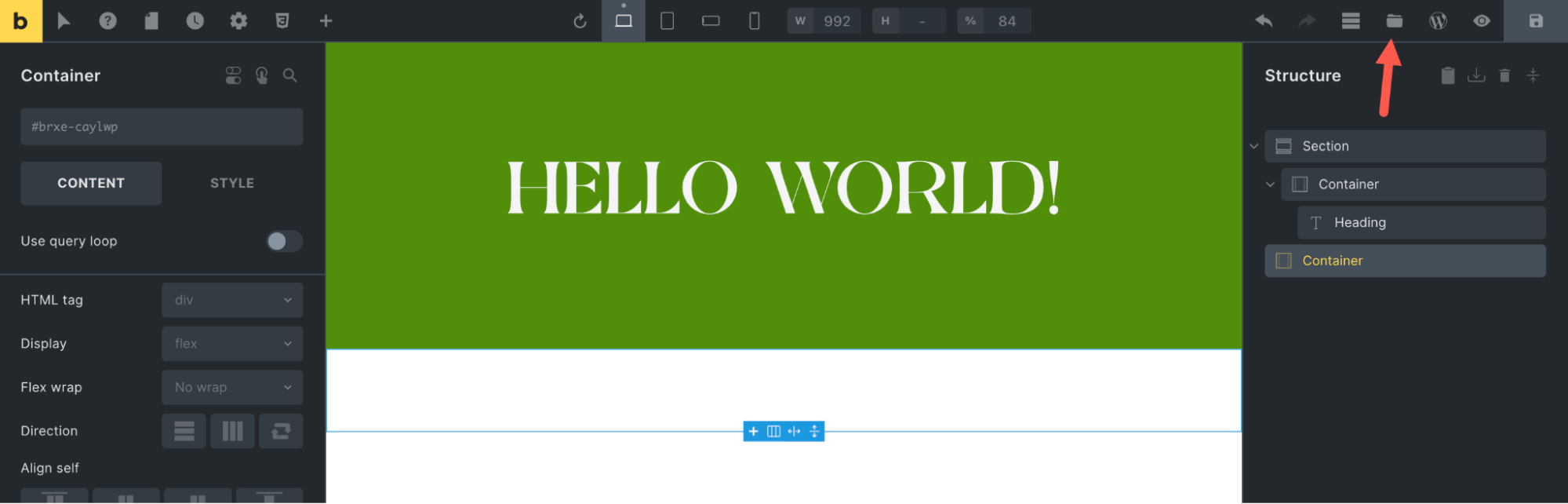Preview page with eye icon
This screenshot has height=504, width=1568.
point(1481,21)
